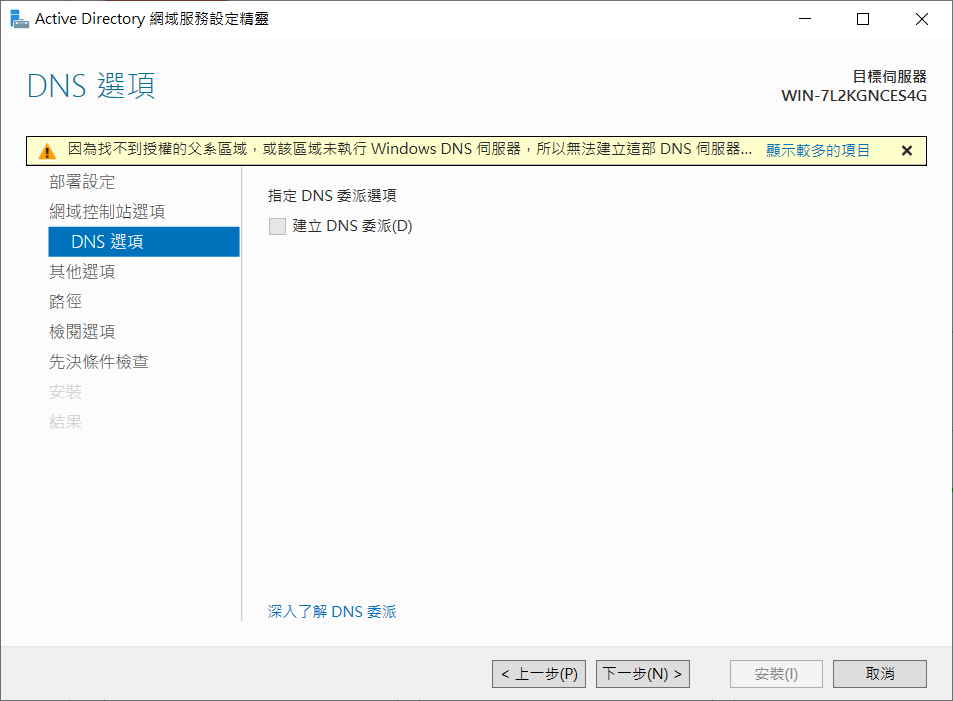Navigate to the 先決條件檢查 step
The image size is (953, 701).
pos(99,362)
